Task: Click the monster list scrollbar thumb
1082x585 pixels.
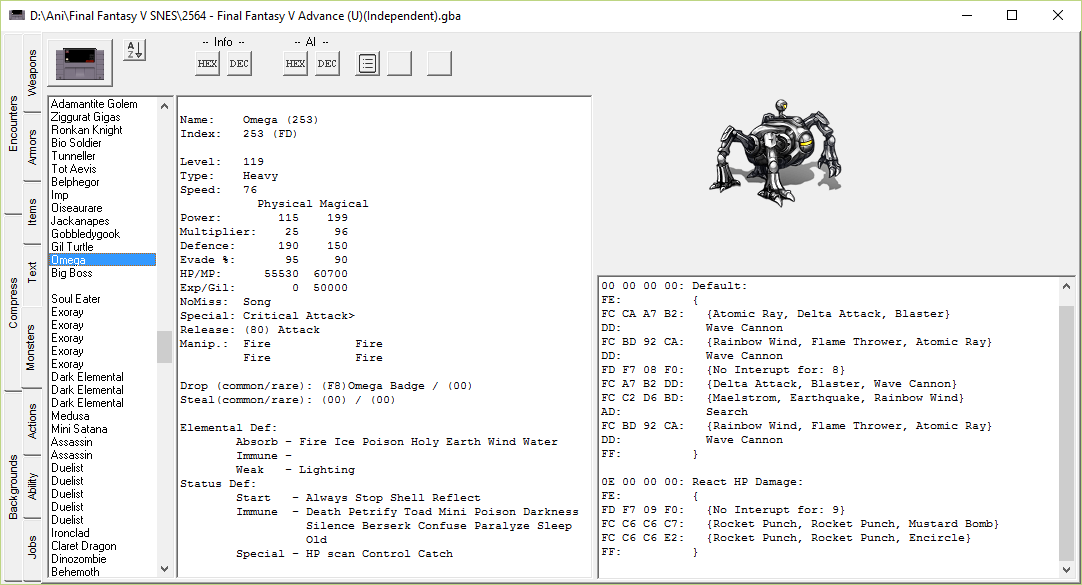Action: 164,347
